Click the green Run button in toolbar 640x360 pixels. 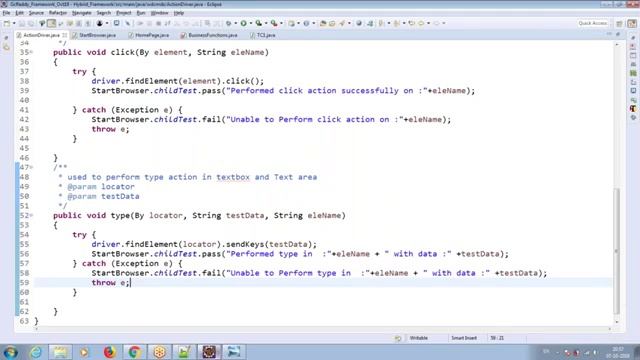coord(243,23)
